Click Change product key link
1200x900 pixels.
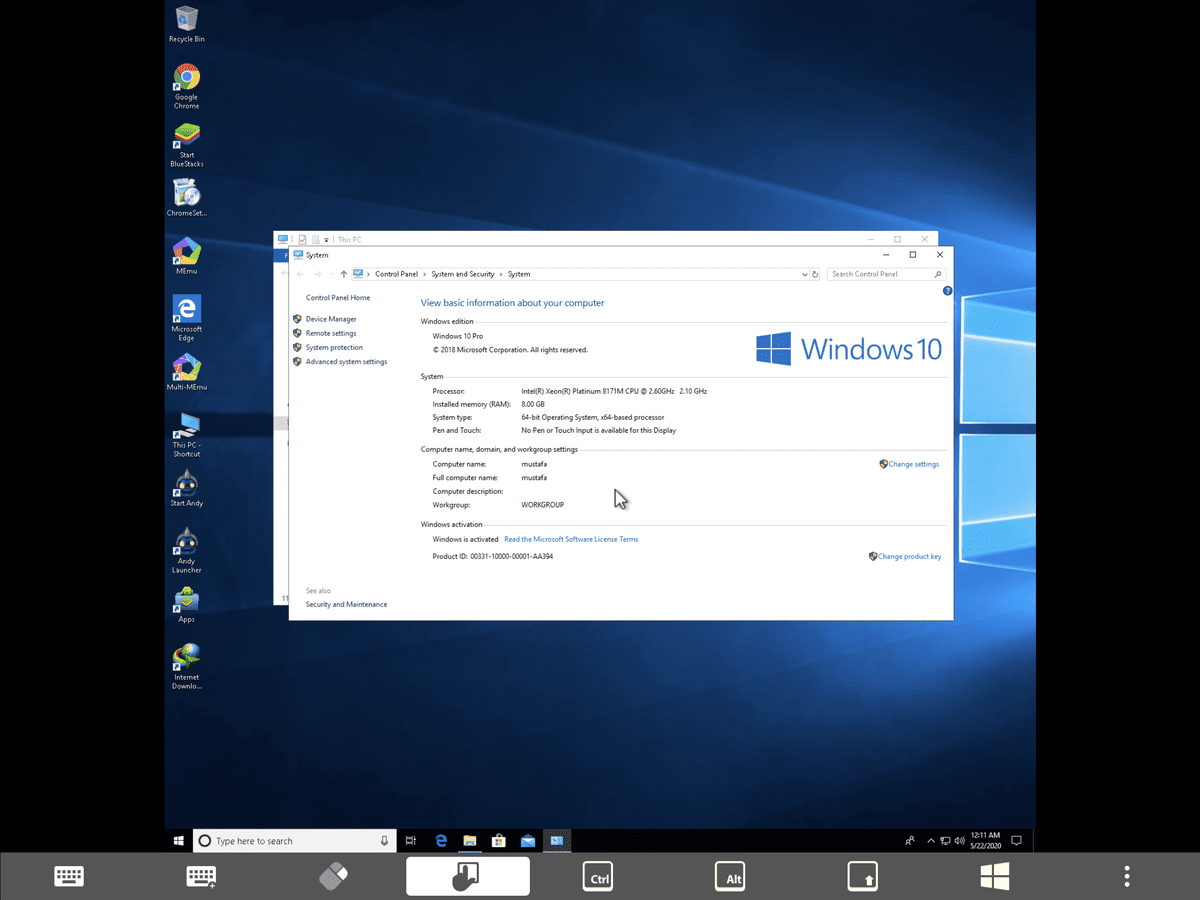coord(909,556)
